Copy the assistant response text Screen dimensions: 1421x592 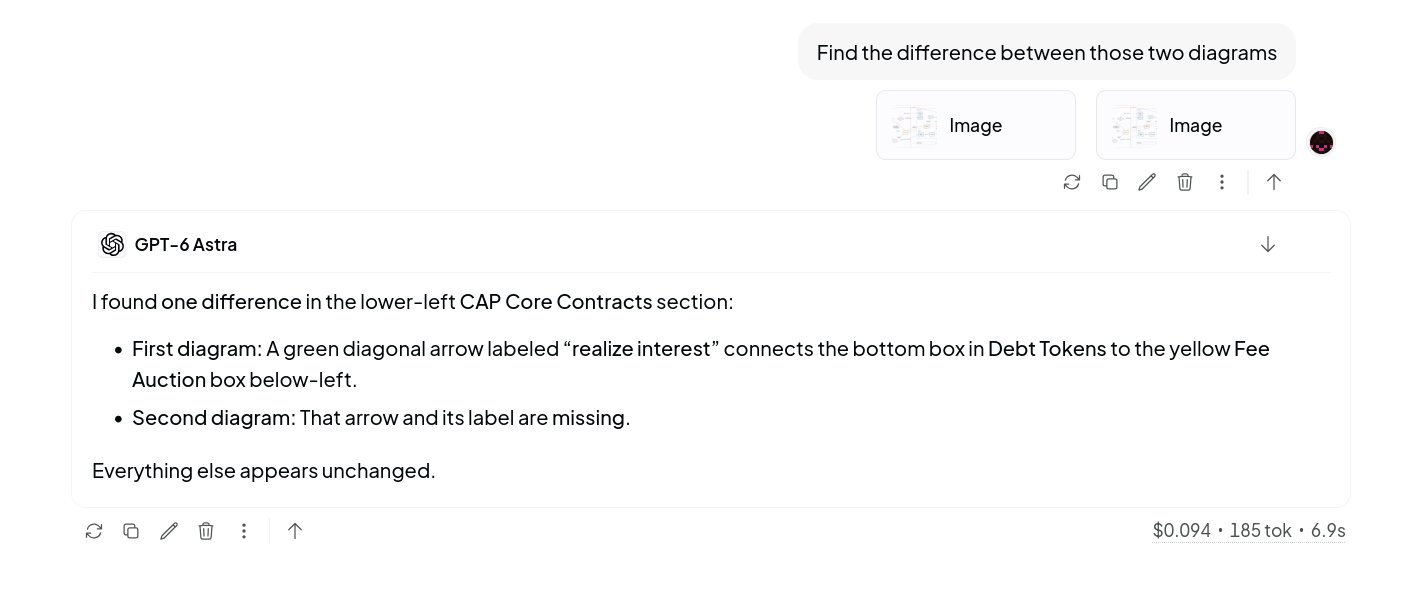[x=131, y=531]
